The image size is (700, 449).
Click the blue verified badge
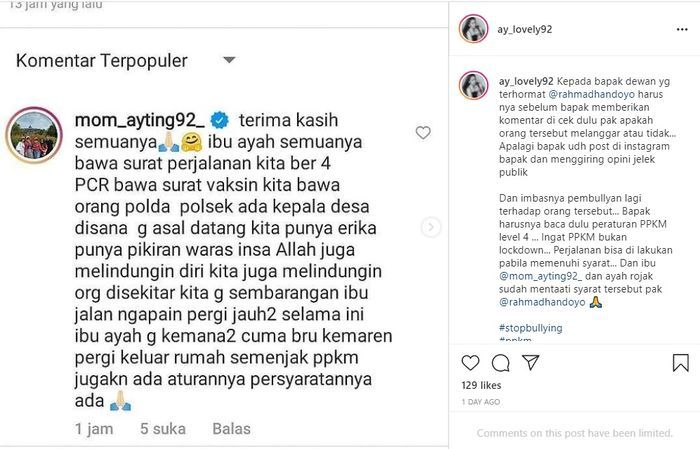click(220, 120)
